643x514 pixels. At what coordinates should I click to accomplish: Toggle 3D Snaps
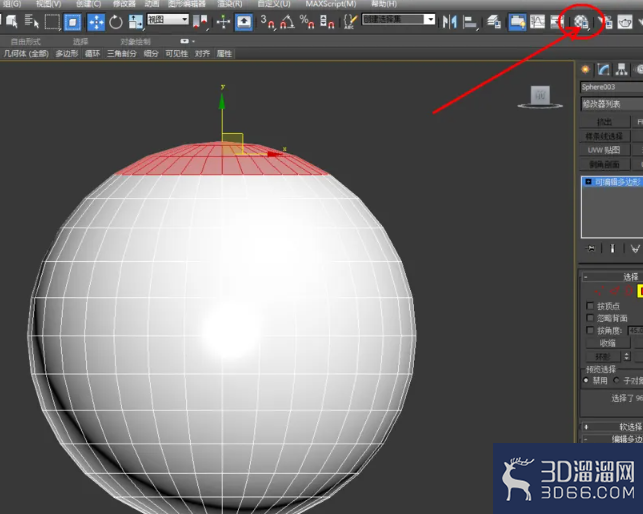click(x=267, y=22)
